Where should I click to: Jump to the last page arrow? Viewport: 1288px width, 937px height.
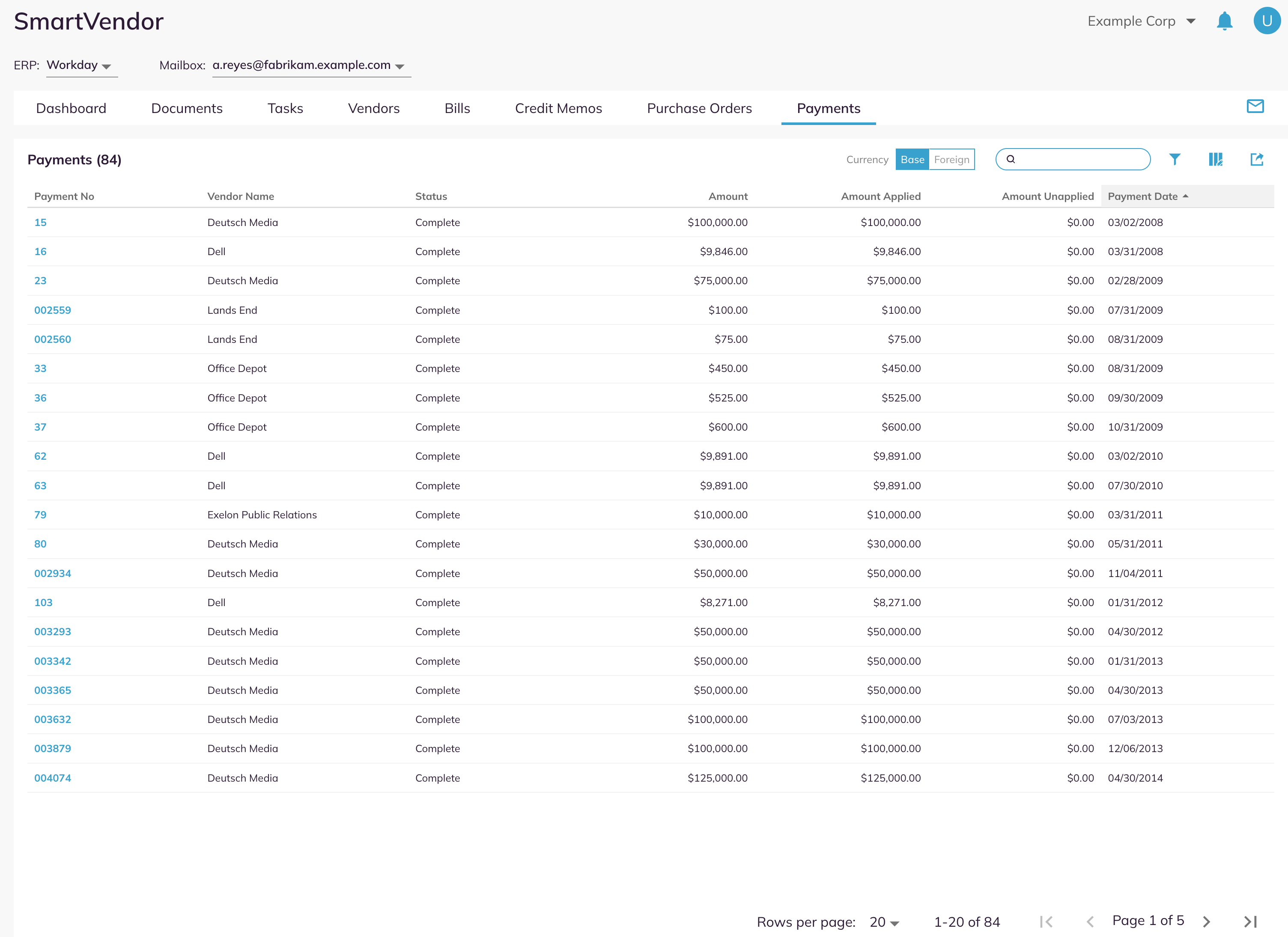tap(1250, 922)
